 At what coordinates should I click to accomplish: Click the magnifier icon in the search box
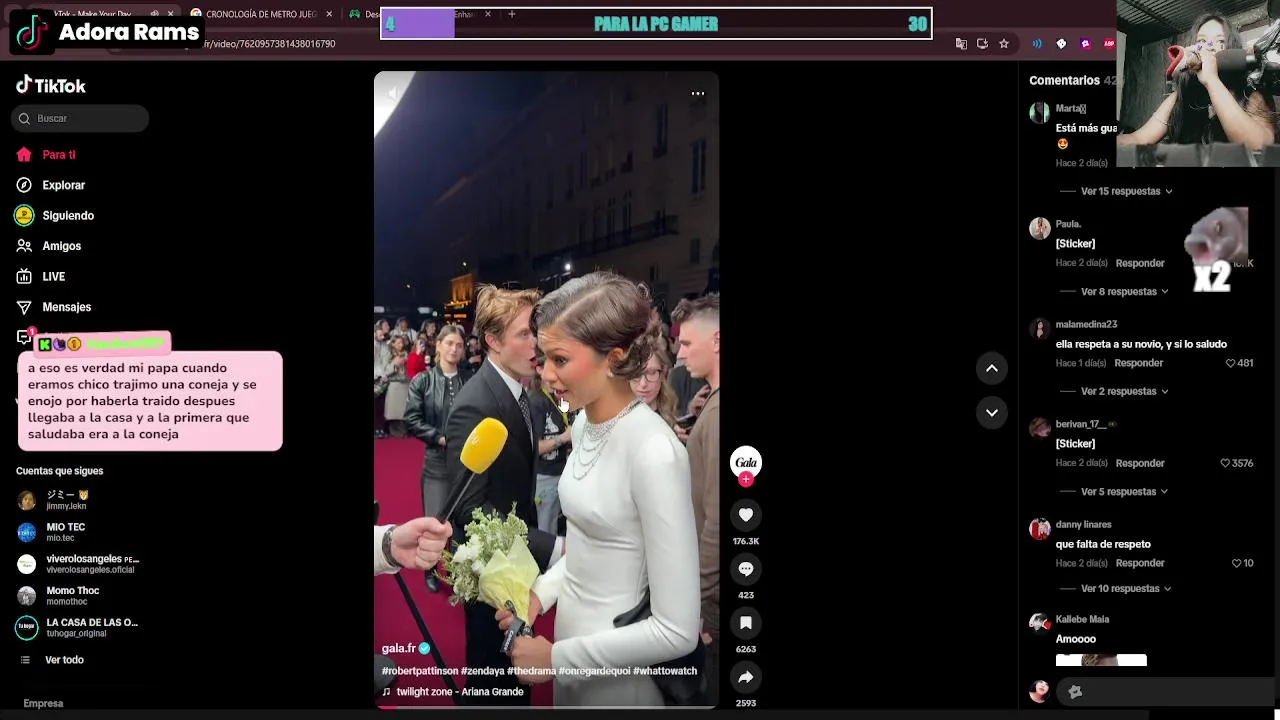[x=24, y=118]
